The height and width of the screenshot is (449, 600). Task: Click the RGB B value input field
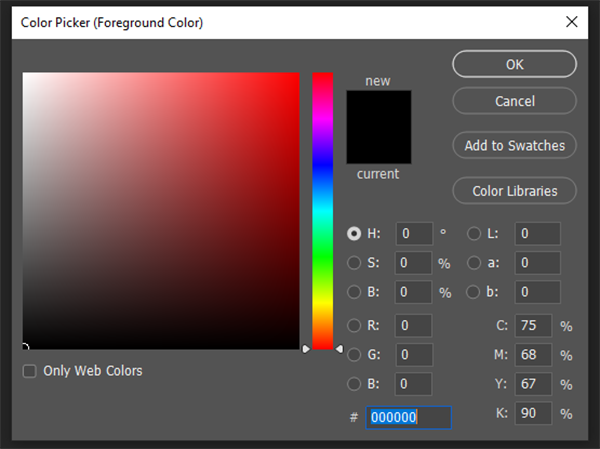tap(413, 384)
